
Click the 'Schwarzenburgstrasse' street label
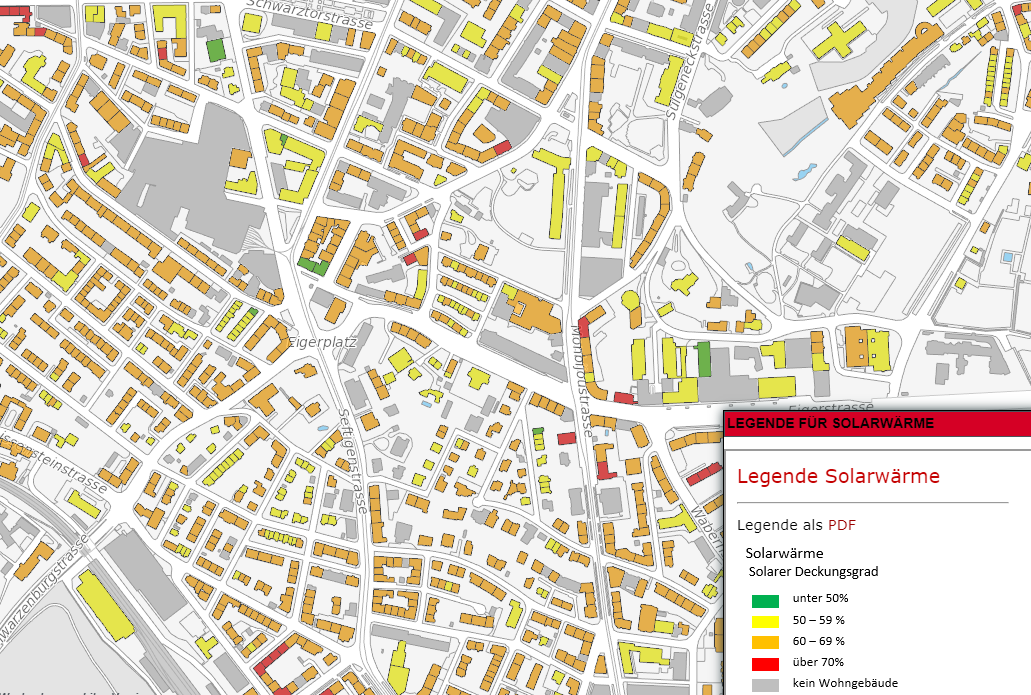click(x=43, y=590)
